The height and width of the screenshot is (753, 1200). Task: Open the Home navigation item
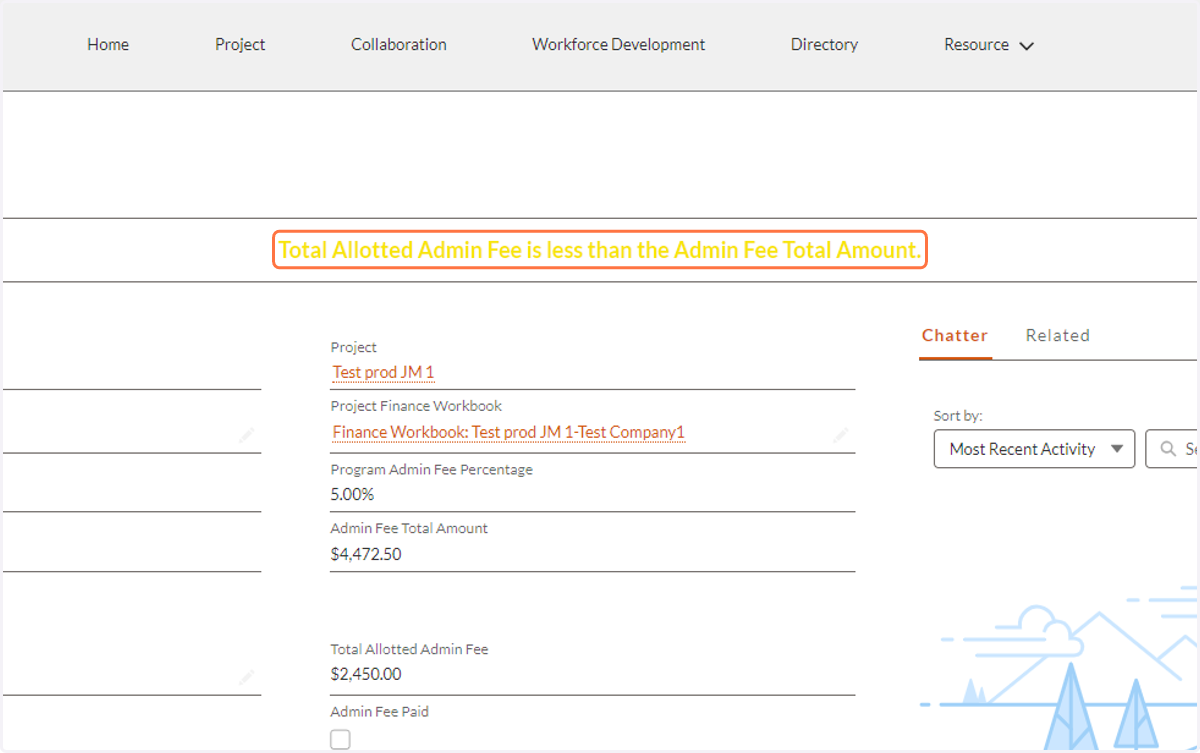pyautogui.click(x=108, y=45)
